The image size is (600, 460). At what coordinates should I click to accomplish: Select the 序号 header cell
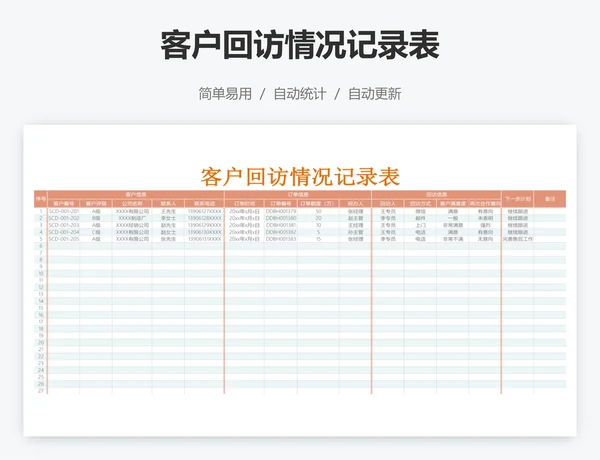41,199
